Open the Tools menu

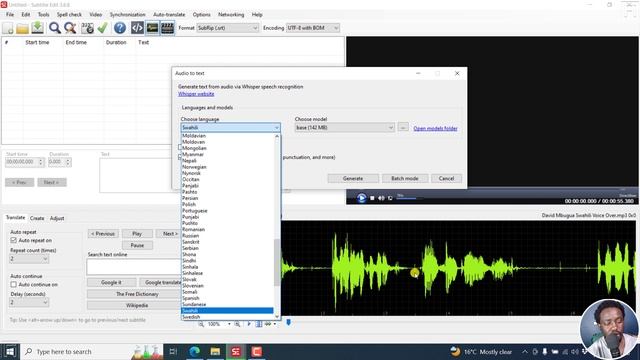[43, 14]
